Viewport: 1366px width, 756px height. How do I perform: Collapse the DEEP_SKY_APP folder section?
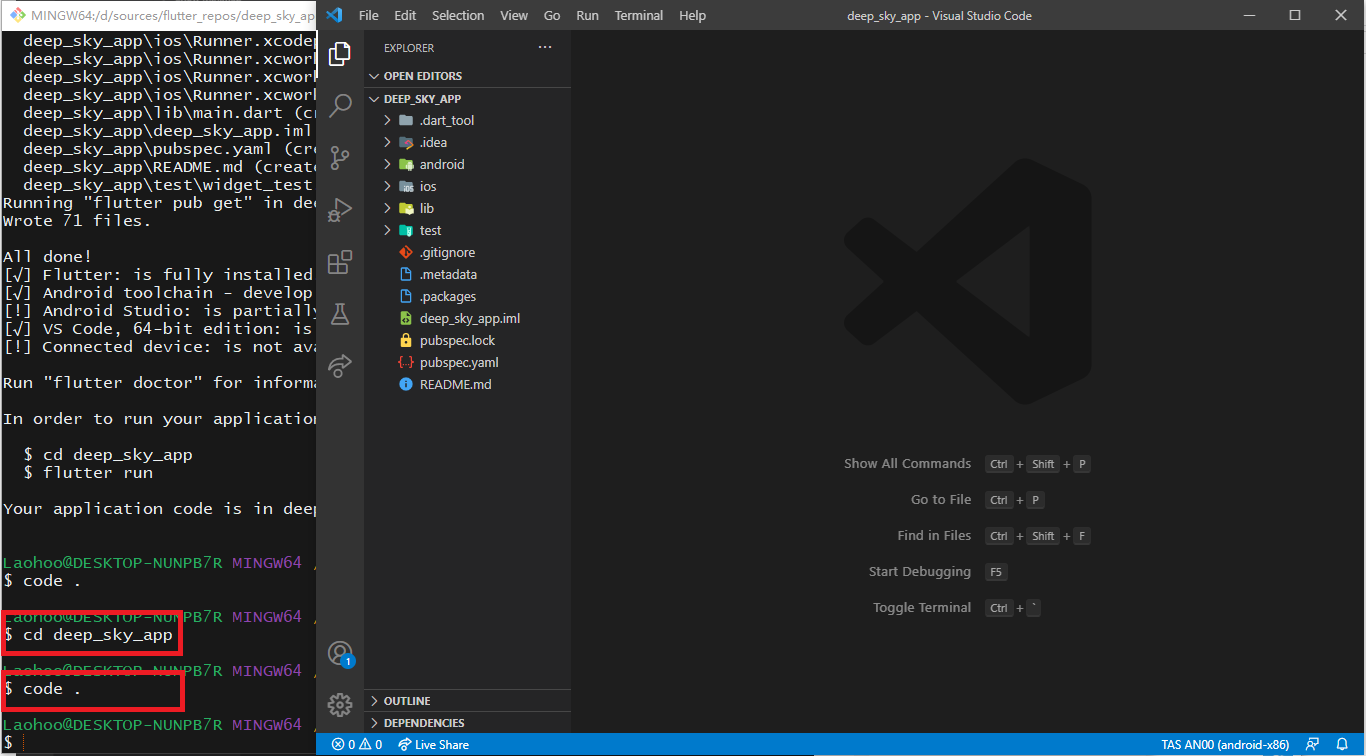point(467,99)
